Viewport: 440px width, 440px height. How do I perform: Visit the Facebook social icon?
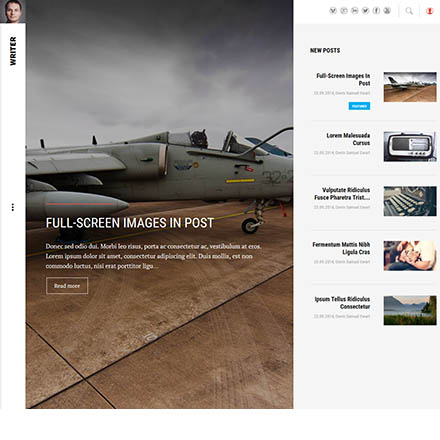point(376,11)
